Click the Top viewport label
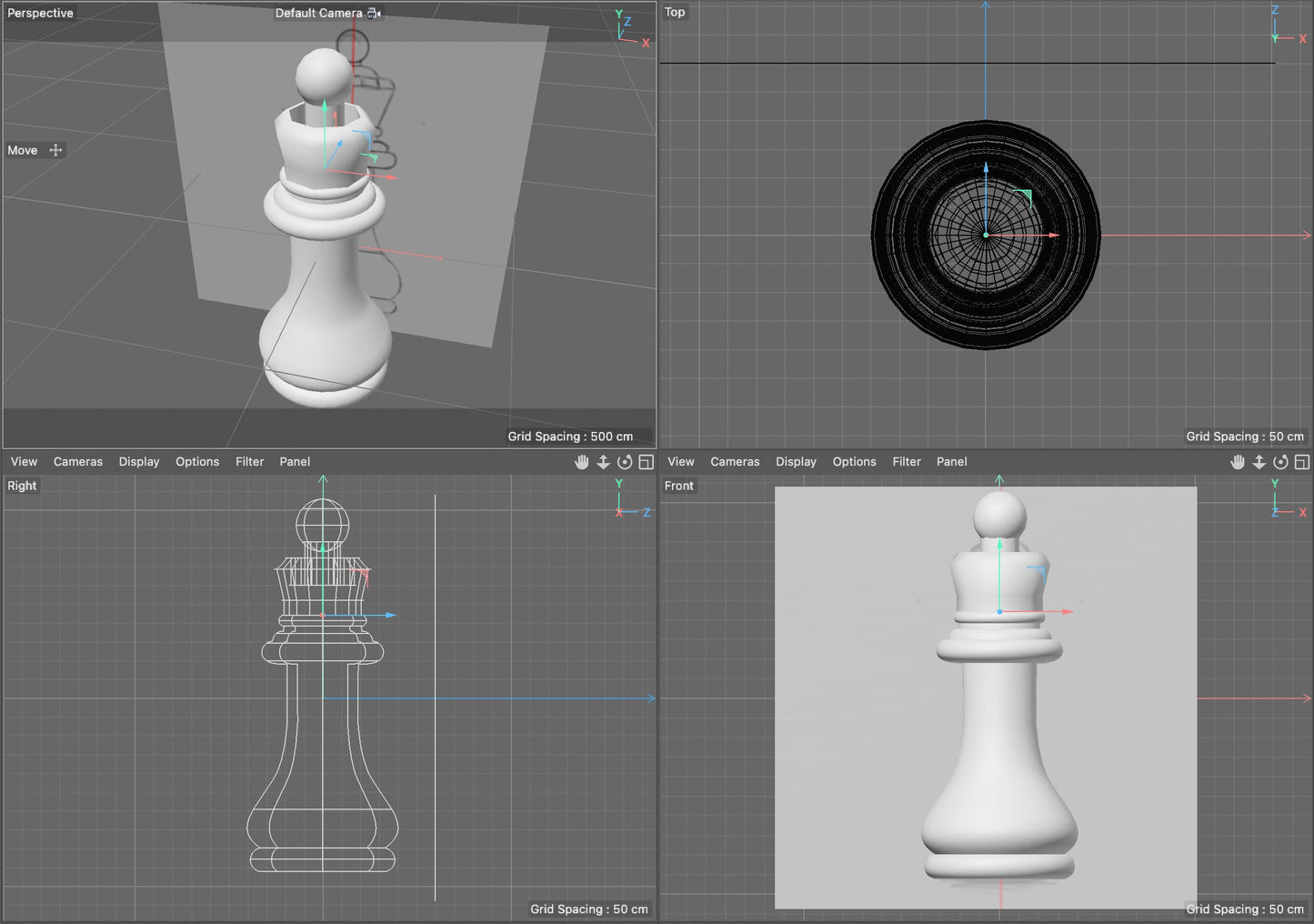1314x924 pixels. pos(675,13)
